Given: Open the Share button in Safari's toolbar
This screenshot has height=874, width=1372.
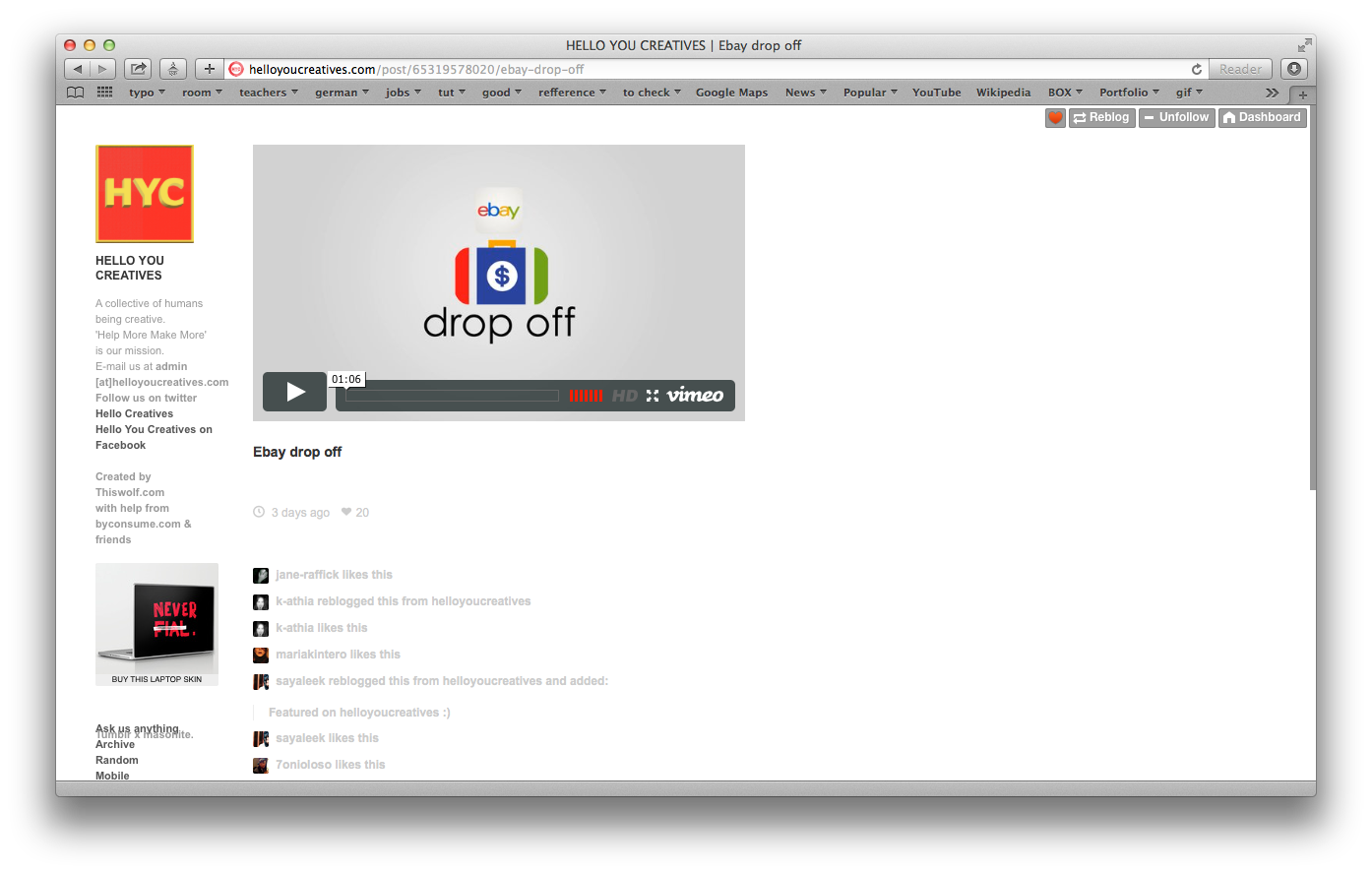Looking at the screenshot, I should 138,69.
